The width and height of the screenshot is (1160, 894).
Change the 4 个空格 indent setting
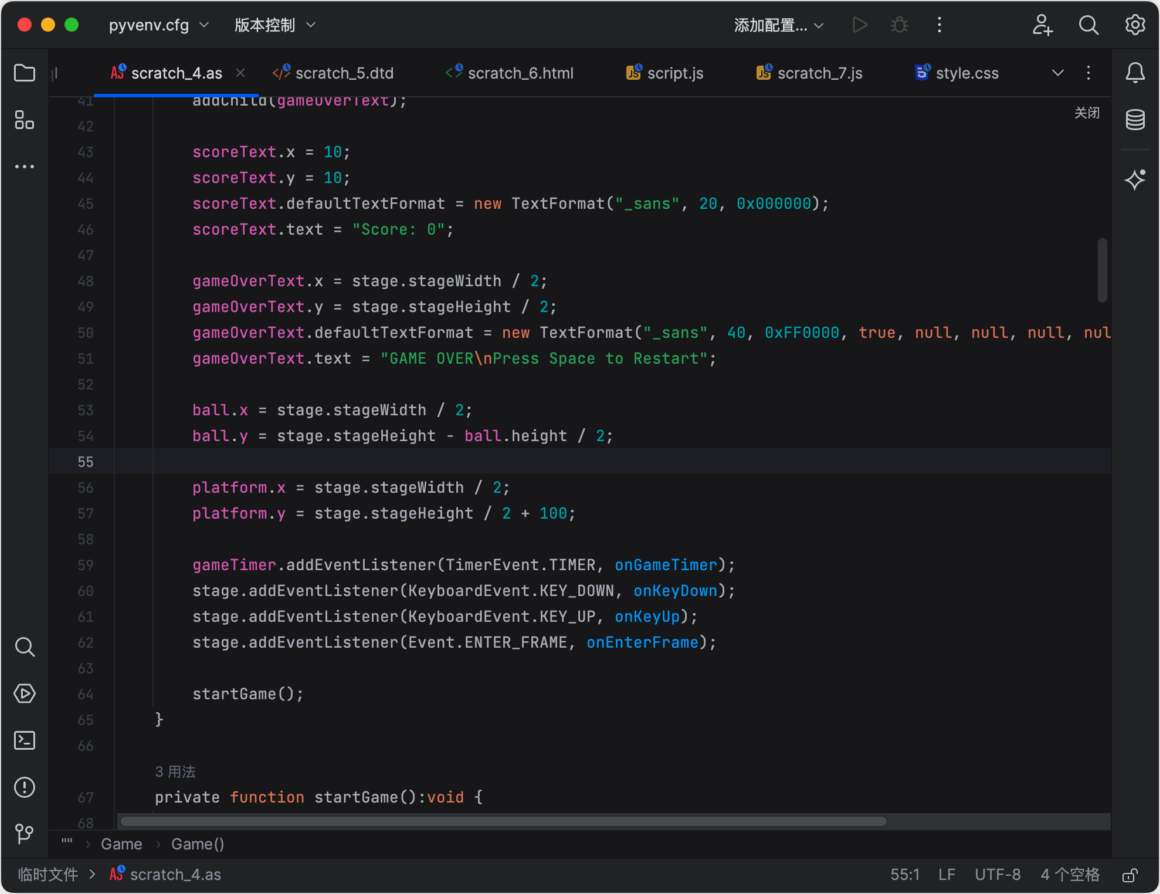pyautogui.click(x=1070, y=875)
